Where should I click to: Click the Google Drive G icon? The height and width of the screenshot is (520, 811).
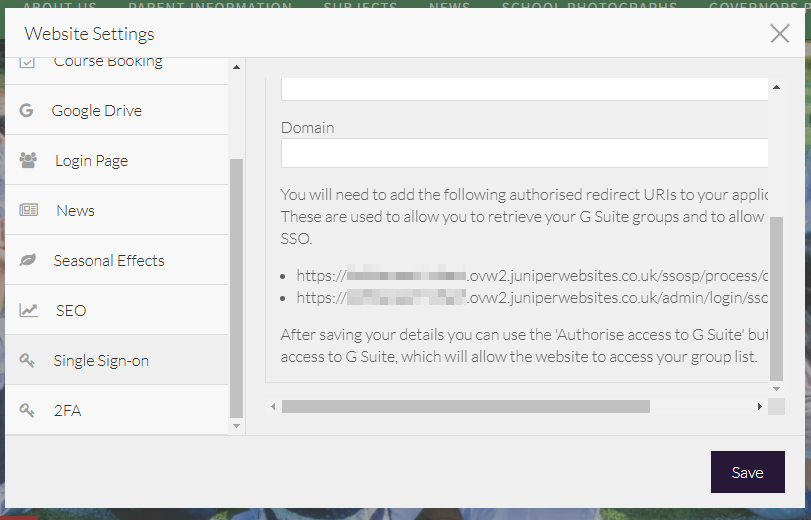pyautogui.click(x=27, y=111)
